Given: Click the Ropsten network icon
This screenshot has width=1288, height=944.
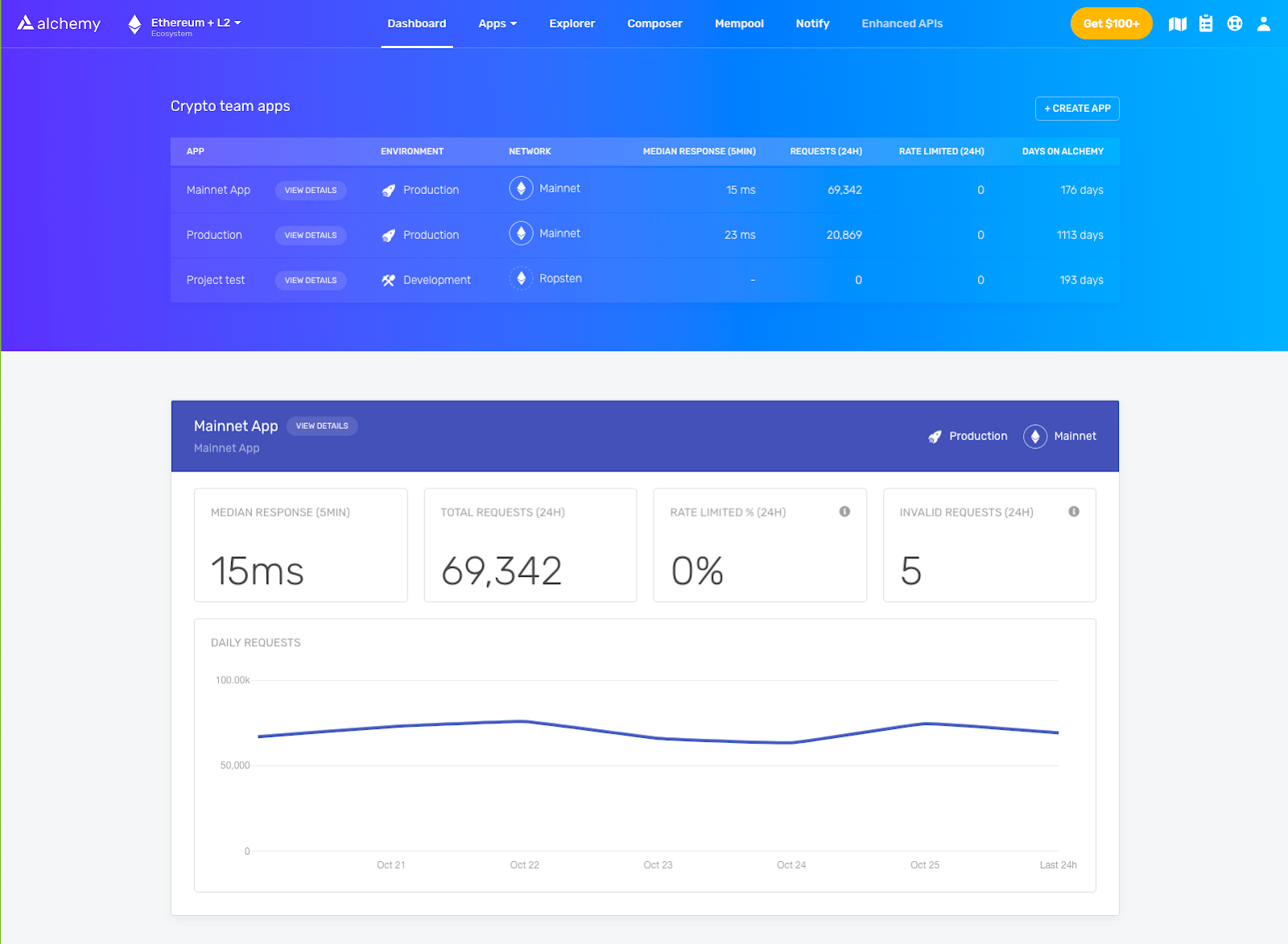Looking at the screenshot, I should (521, 278).
